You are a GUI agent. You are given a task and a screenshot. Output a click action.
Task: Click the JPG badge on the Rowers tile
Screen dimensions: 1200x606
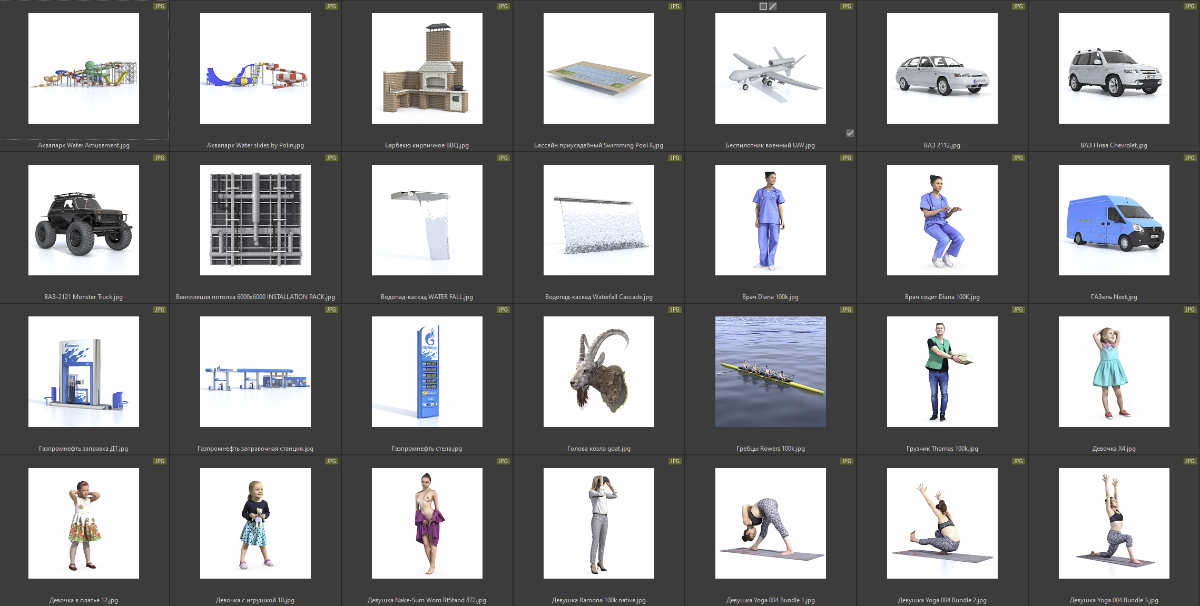pyautogui.click(x=846, y=310)
